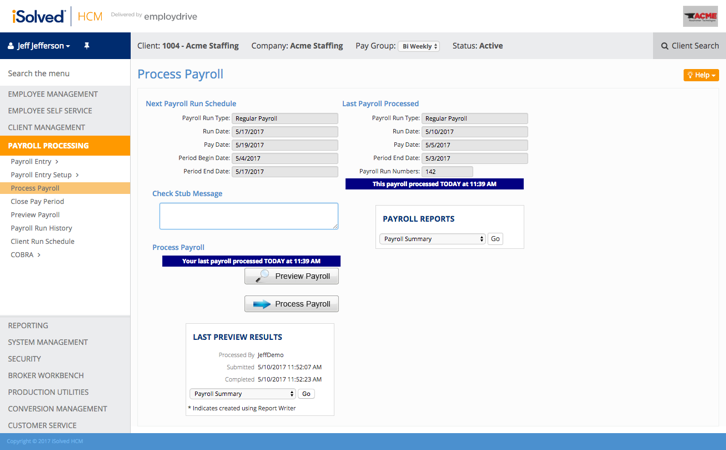Click Period Begin Date field 5/4/2017
This screenshot has width=726, height=450.
click(x=285, y=158)
